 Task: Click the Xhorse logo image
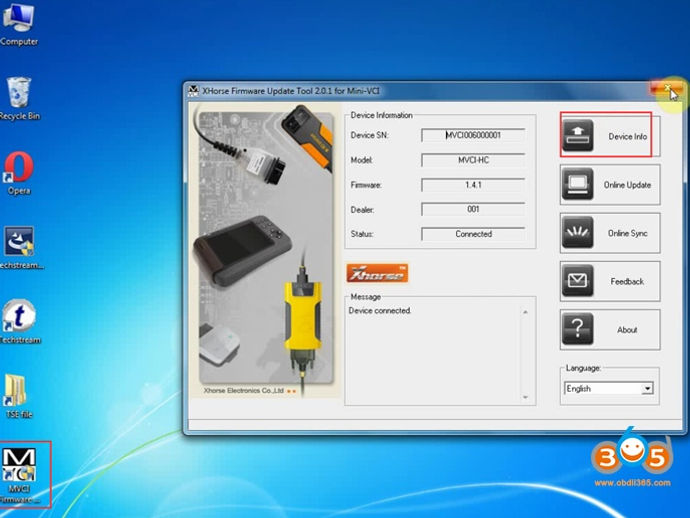[x=377, y=273]
